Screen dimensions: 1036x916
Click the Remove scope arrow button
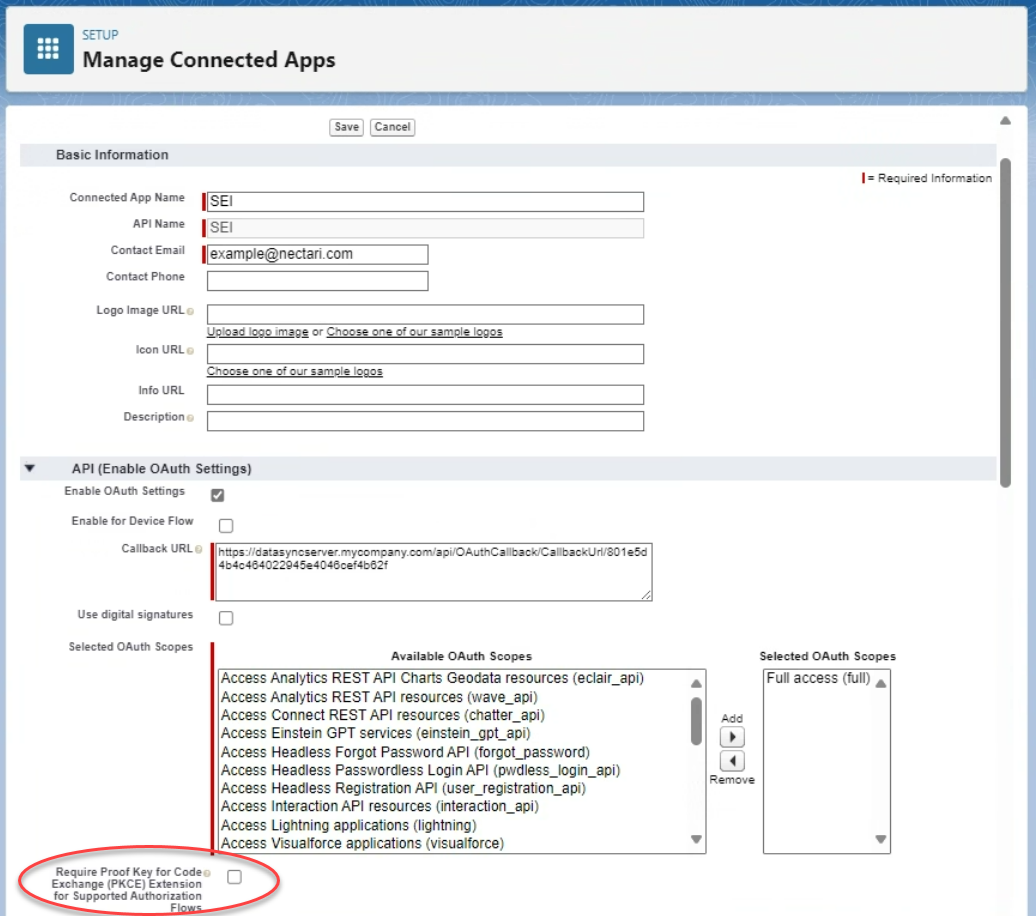pos(731,761)
